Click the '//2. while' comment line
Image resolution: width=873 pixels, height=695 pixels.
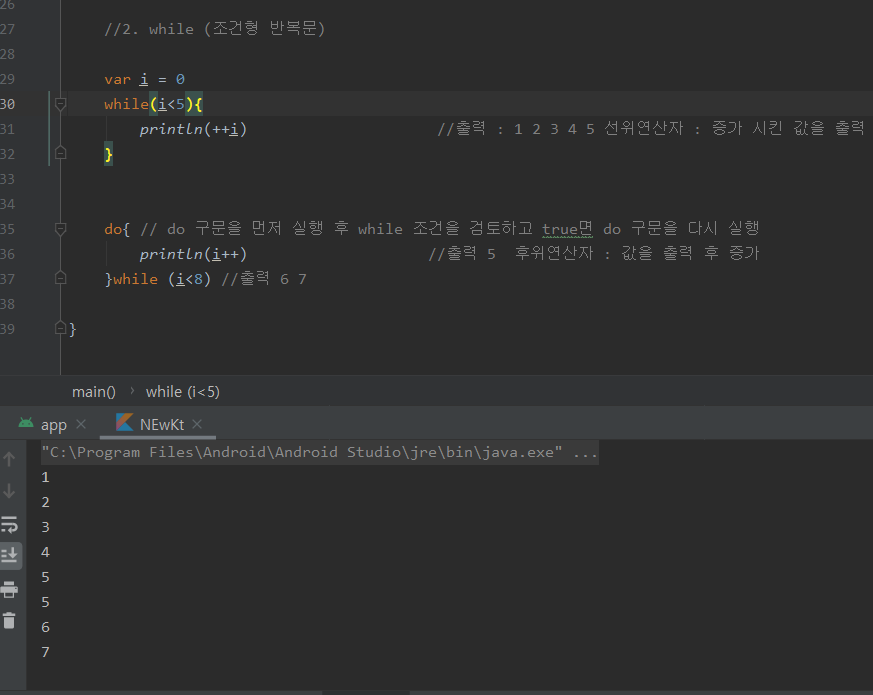214,28
